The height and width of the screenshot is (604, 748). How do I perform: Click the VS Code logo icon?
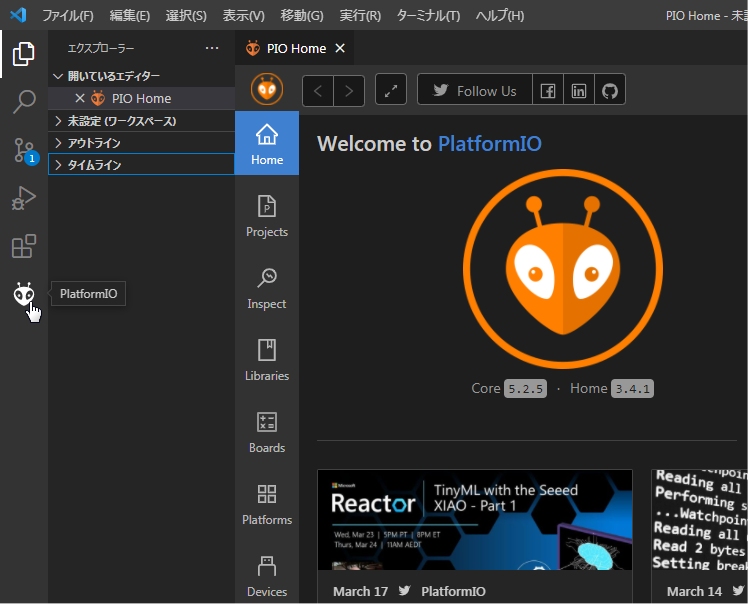(18, 15)
